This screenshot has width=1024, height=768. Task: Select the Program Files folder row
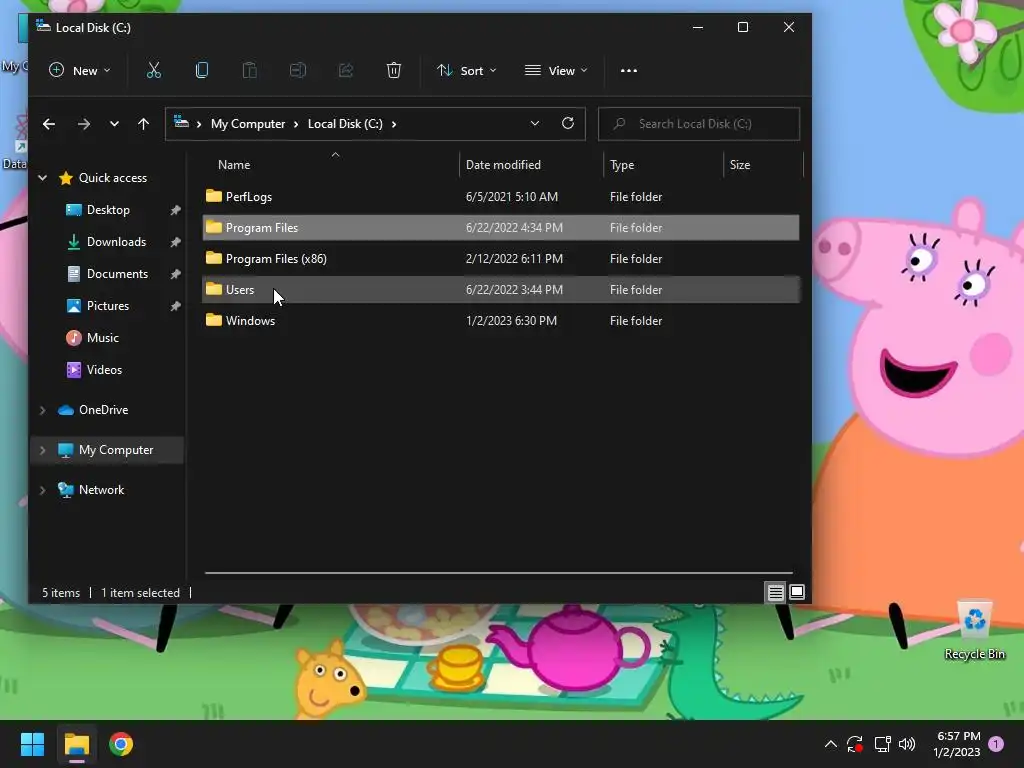pyautogui.click(x=501, y=227)
